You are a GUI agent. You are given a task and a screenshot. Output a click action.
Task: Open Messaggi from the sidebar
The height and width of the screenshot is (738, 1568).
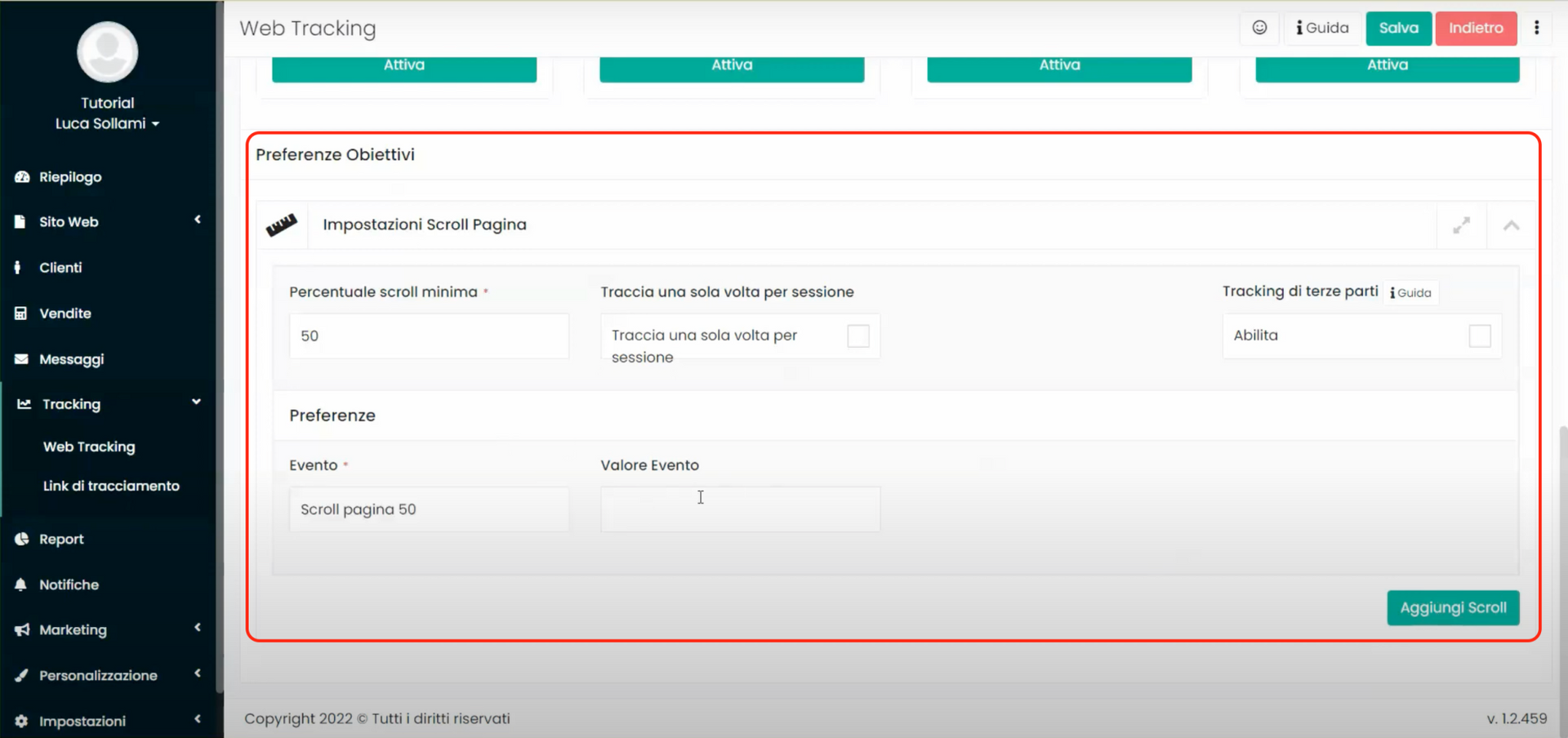(x=71, y=359)
